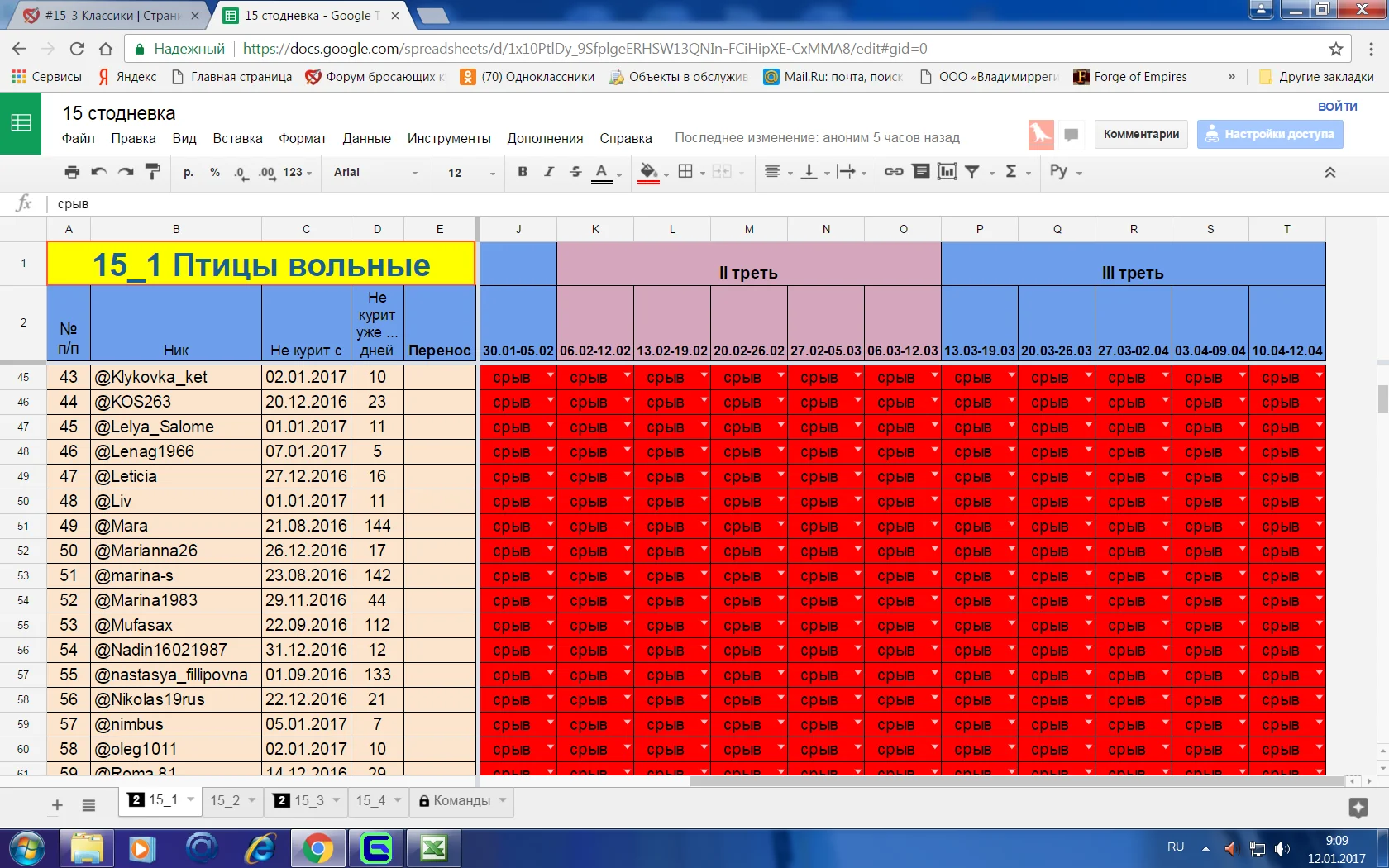
Task: Switch to the 15_2 sheet tab
Action: [x=225, y=800]
